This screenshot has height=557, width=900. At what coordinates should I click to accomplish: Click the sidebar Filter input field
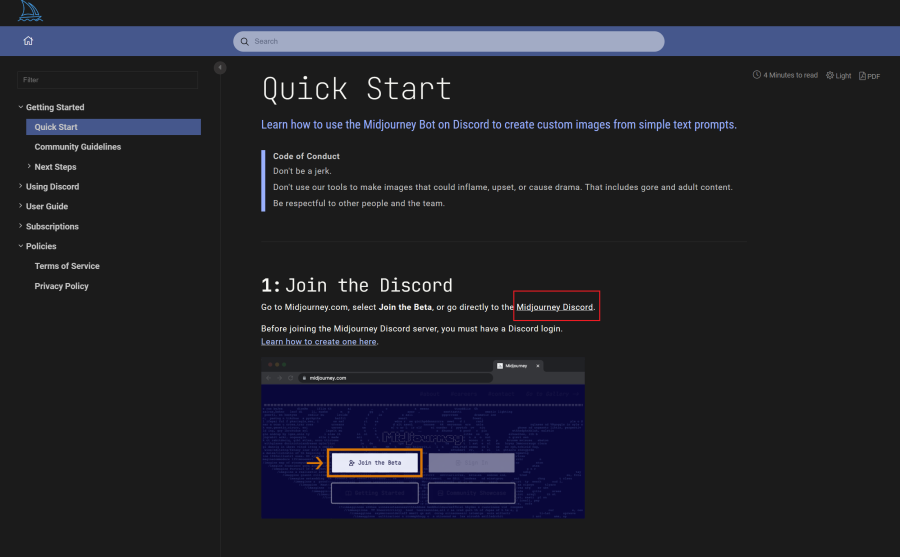click(108, 79)
